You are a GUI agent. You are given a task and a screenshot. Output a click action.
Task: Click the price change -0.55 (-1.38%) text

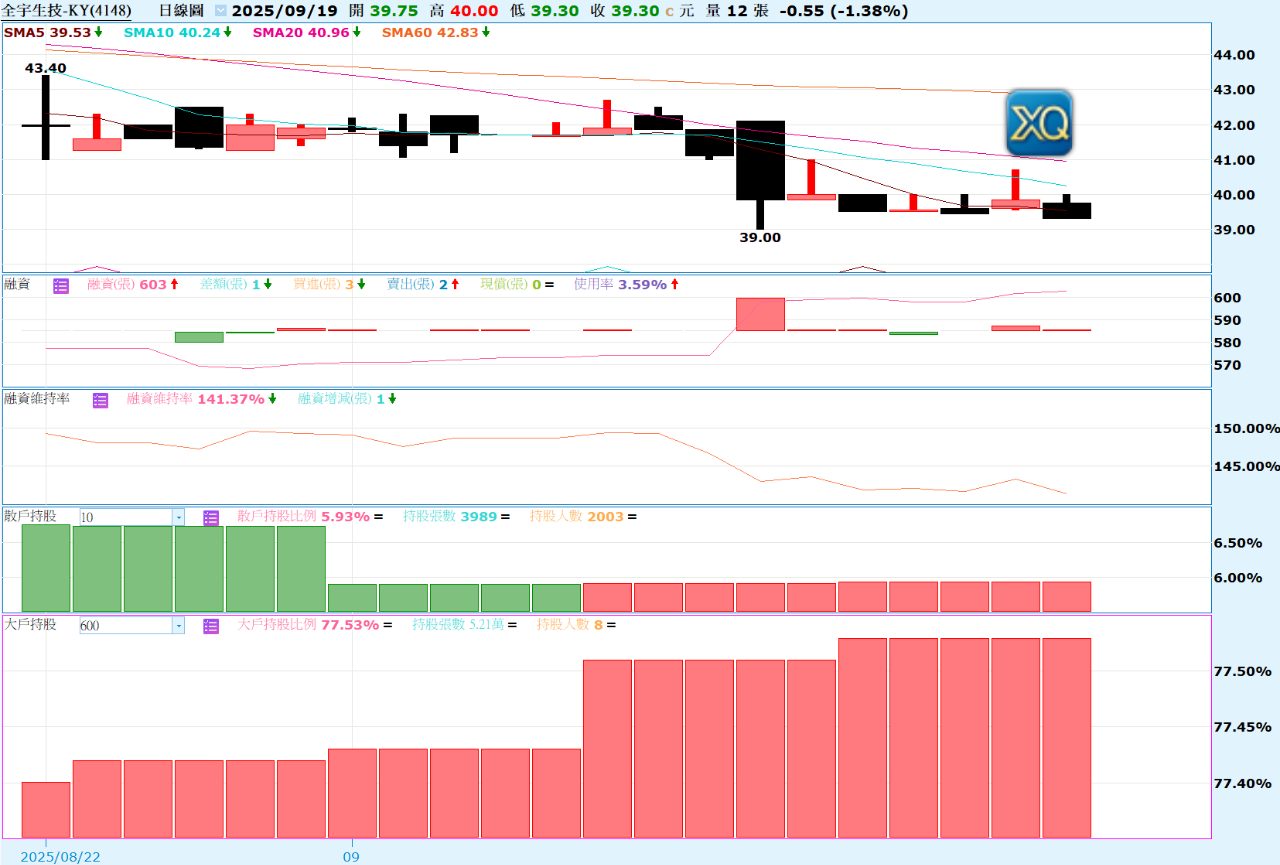click(843, 11)
